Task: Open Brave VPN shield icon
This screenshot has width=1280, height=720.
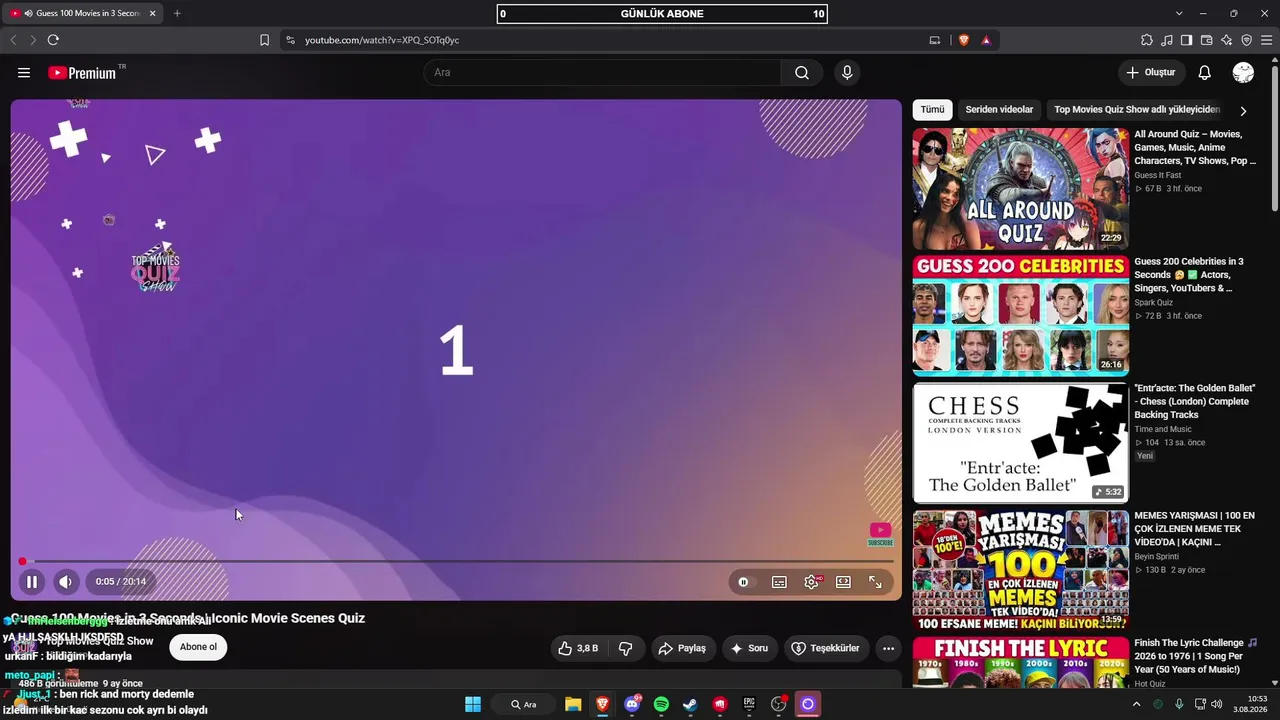Action: [x=1246, y=40]
